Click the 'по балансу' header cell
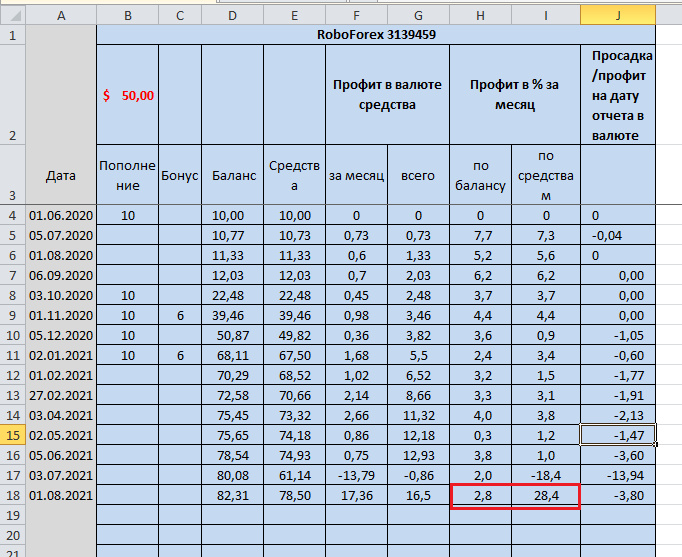Viewport: 682px width, 557px height. tap(480, 175)
